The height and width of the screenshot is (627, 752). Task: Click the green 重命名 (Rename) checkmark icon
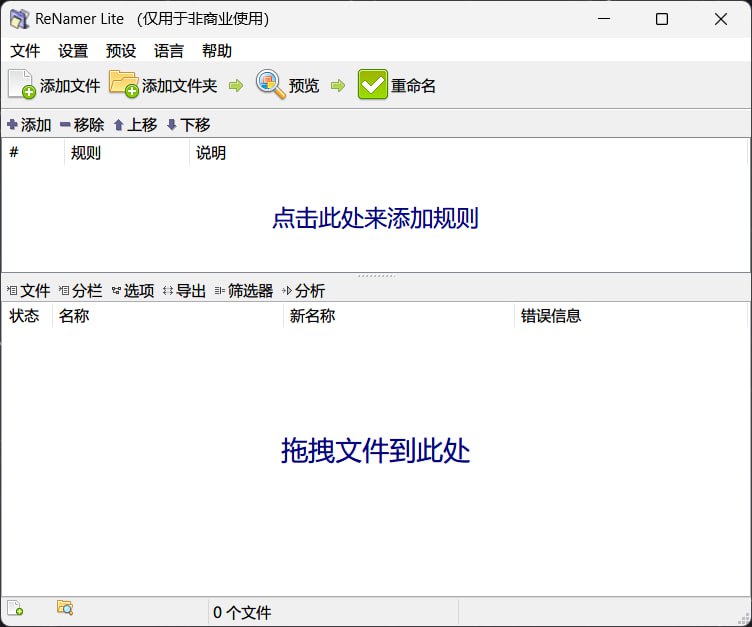click(372, 85)
